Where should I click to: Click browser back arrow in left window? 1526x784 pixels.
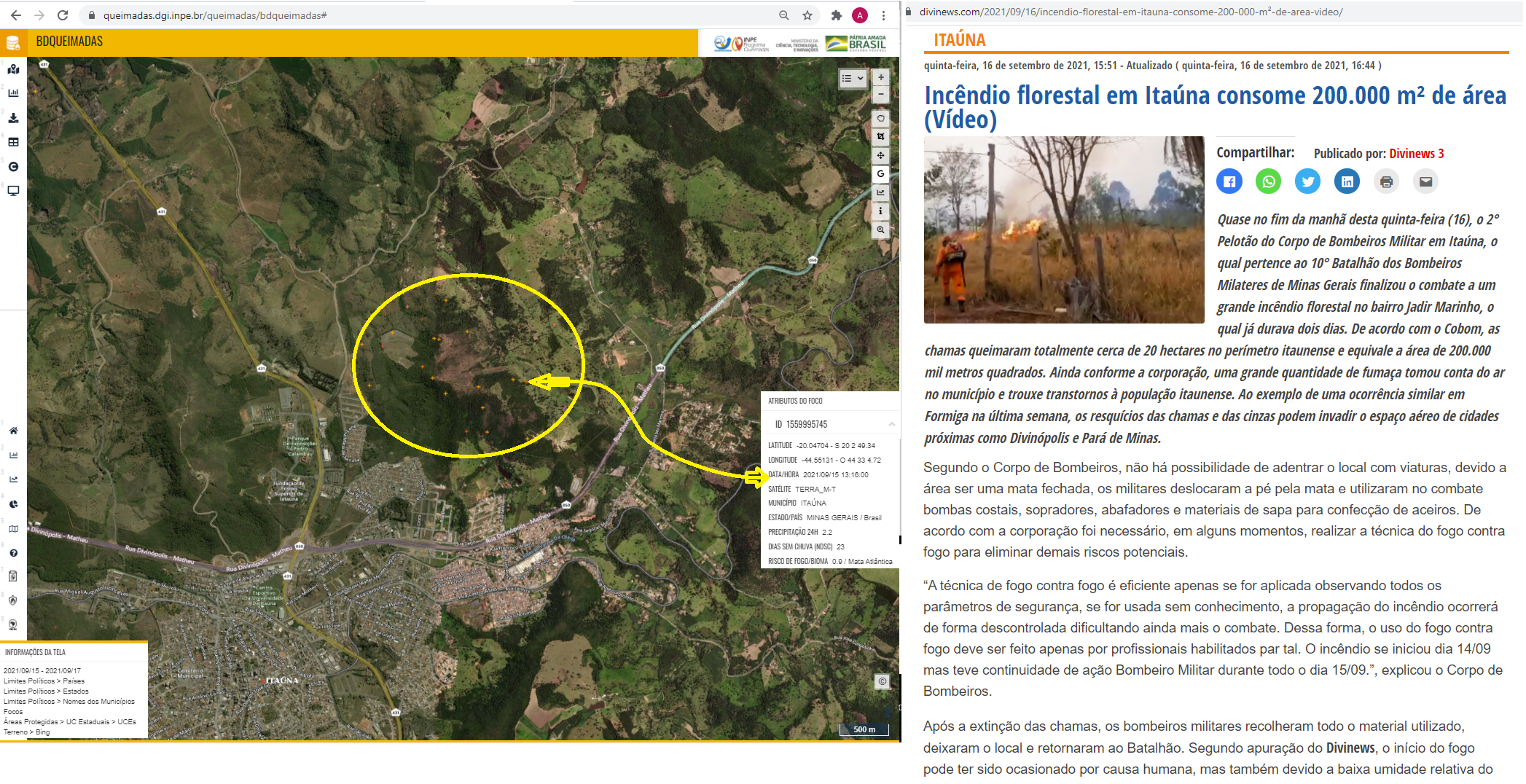coord(16,15)
